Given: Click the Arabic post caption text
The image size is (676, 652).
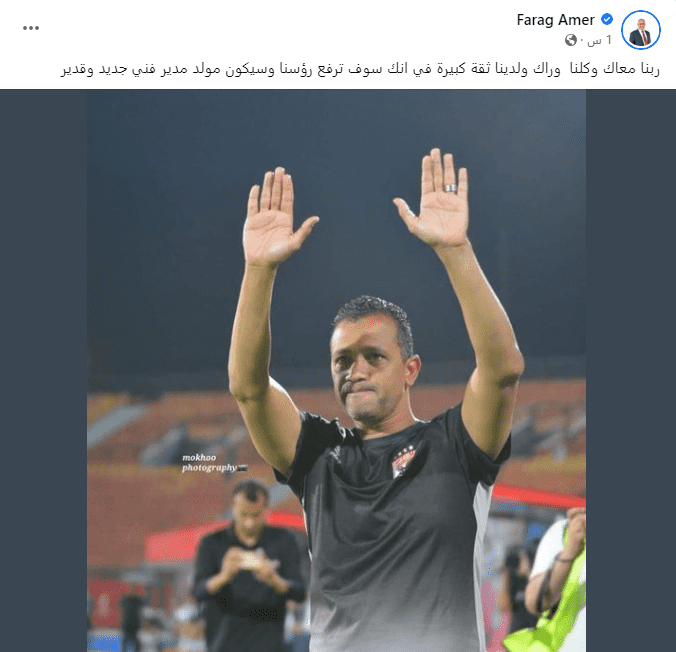Looking at the screenshot, I should (x=360, y=69).
